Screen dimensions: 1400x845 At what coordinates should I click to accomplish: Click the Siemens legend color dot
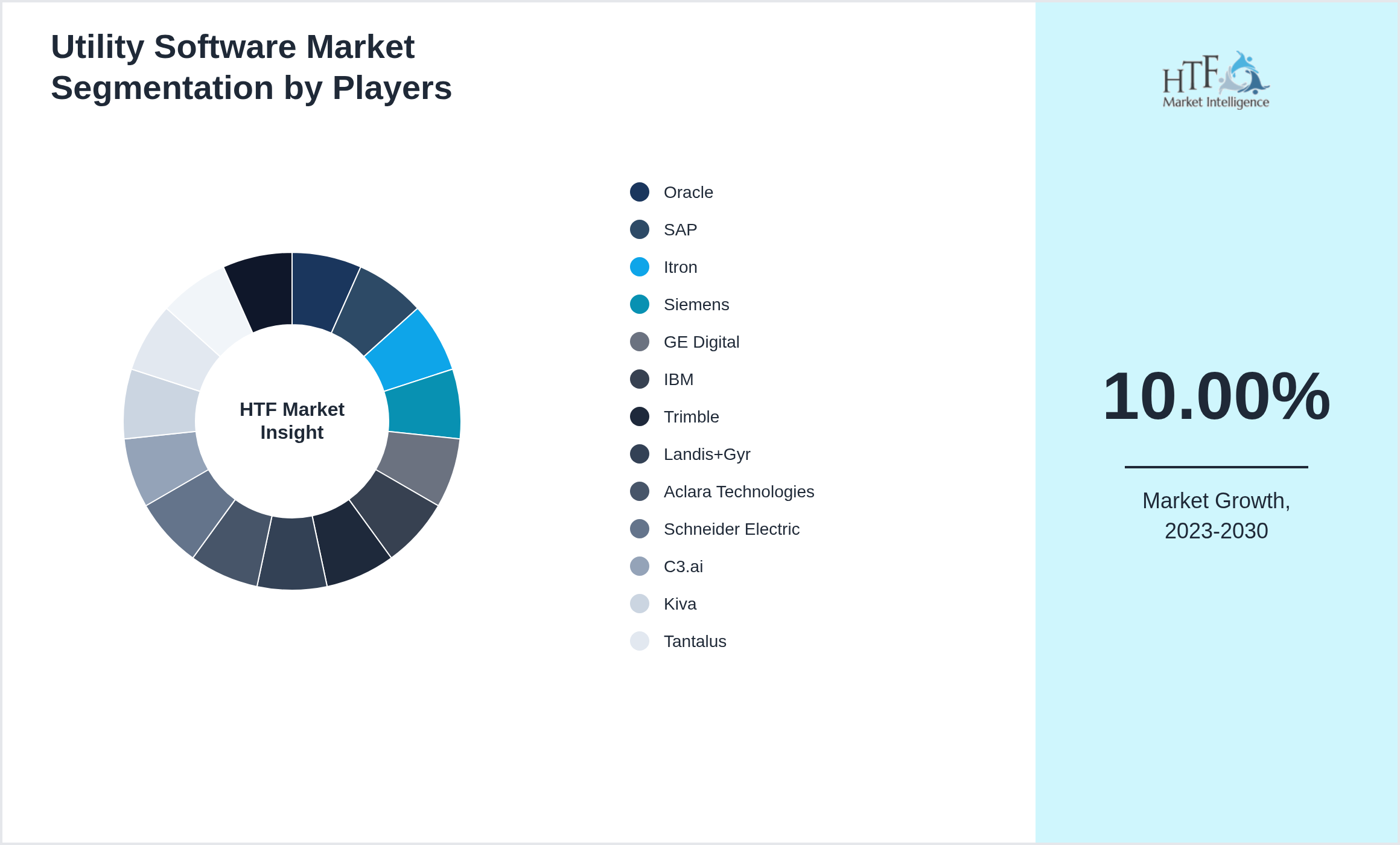tap(640, 304)
